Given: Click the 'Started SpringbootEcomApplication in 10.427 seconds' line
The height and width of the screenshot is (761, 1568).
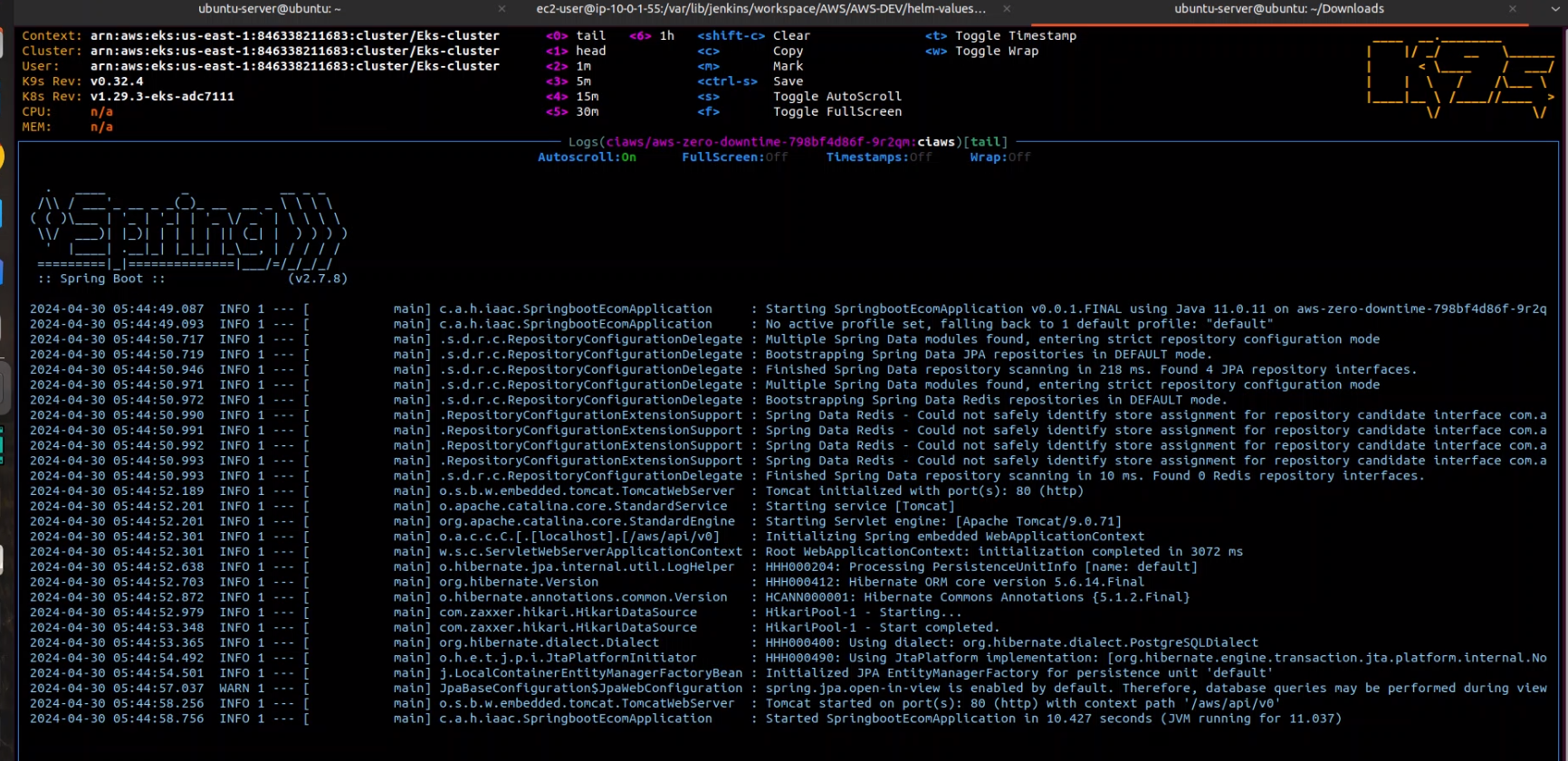Looking at the screenshot, I should [x=685, y=719].
